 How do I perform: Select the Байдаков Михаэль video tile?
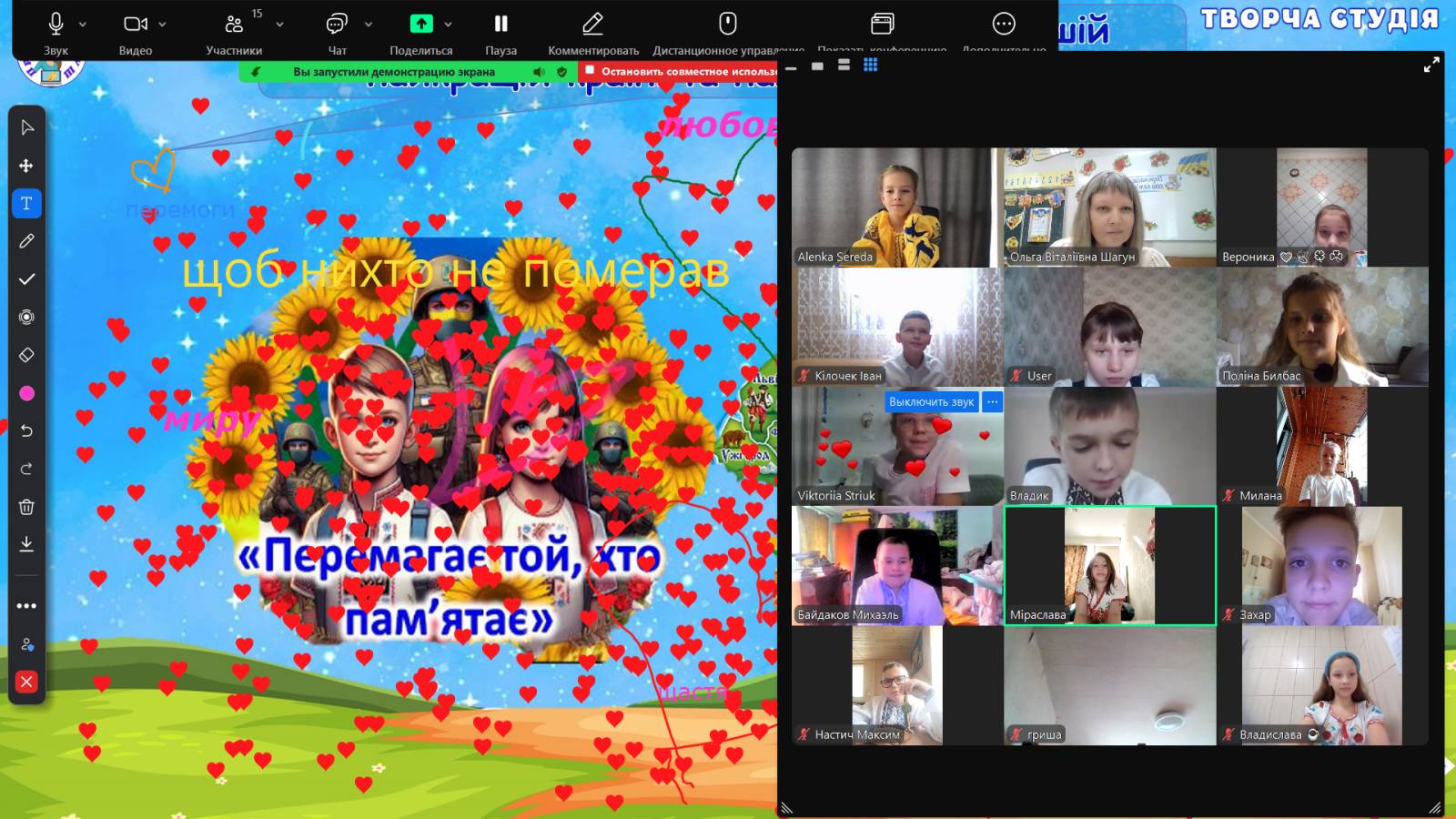(x=896, y=565)
